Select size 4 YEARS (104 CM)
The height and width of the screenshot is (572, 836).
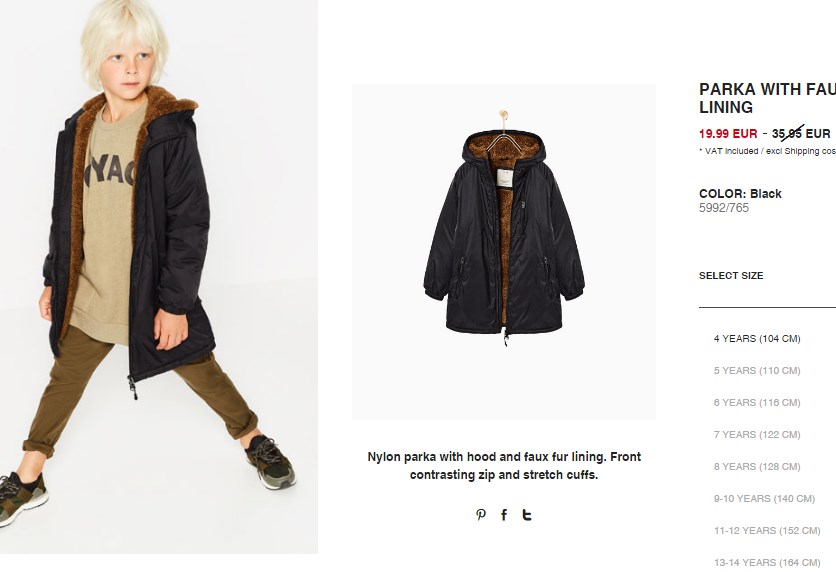click(x=757, y=339)
